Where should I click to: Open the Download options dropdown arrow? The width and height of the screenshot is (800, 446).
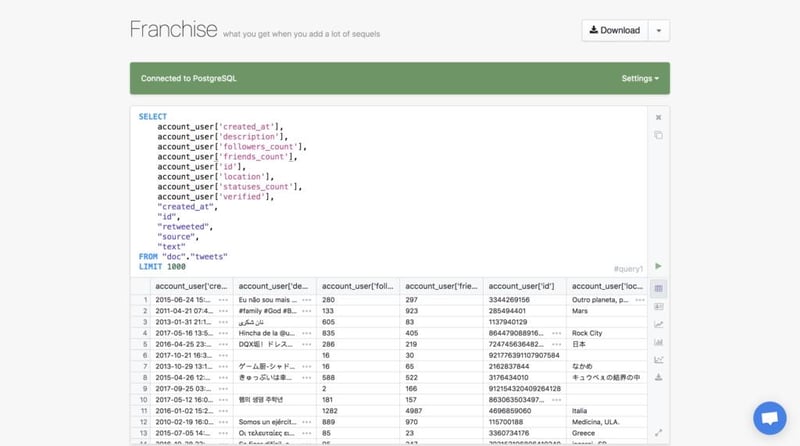point(659,31)
